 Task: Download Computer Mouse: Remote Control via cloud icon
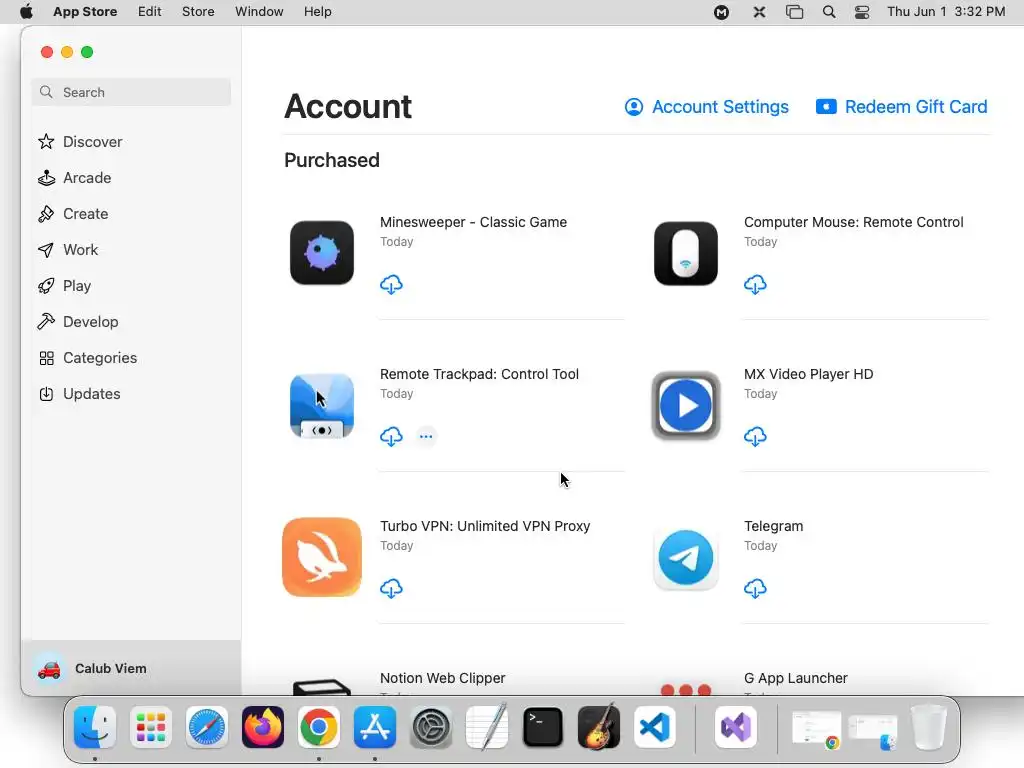click(x=755, y=285)
